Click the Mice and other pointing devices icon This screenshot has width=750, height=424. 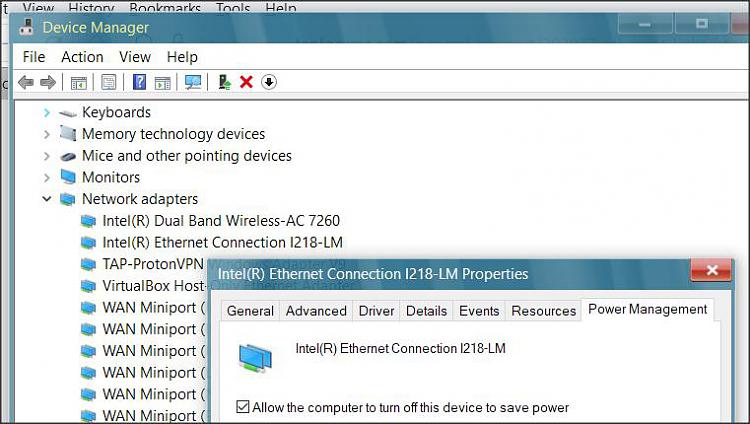[x=68, y=156]
